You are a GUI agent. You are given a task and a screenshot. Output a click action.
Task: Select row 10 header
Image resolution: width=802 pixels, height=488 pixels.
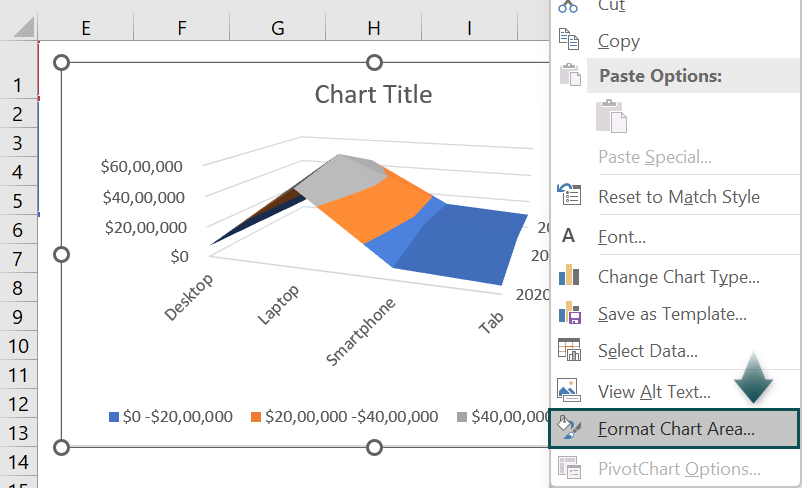tap(18, 346)
